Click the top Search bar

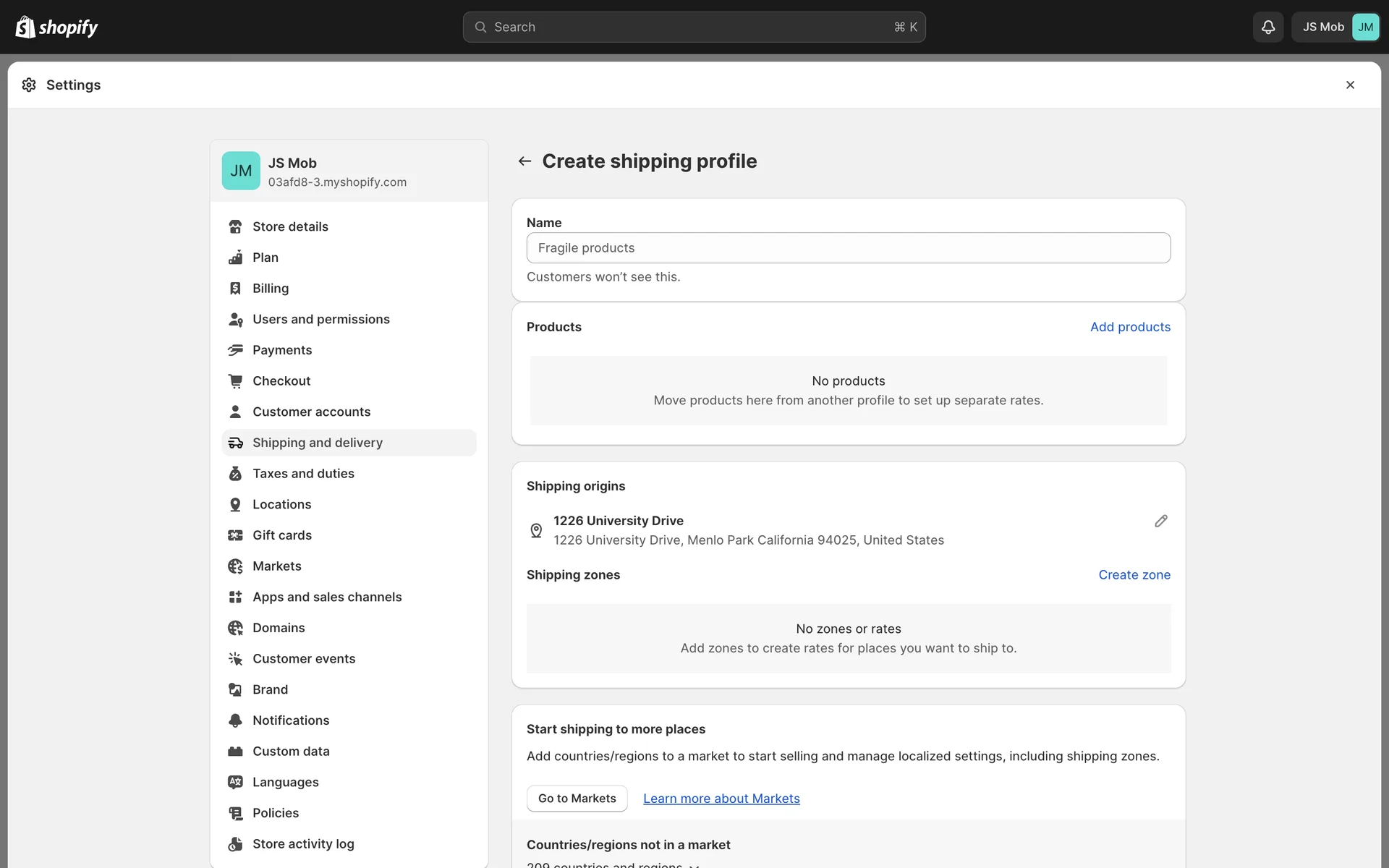[694, 27]
